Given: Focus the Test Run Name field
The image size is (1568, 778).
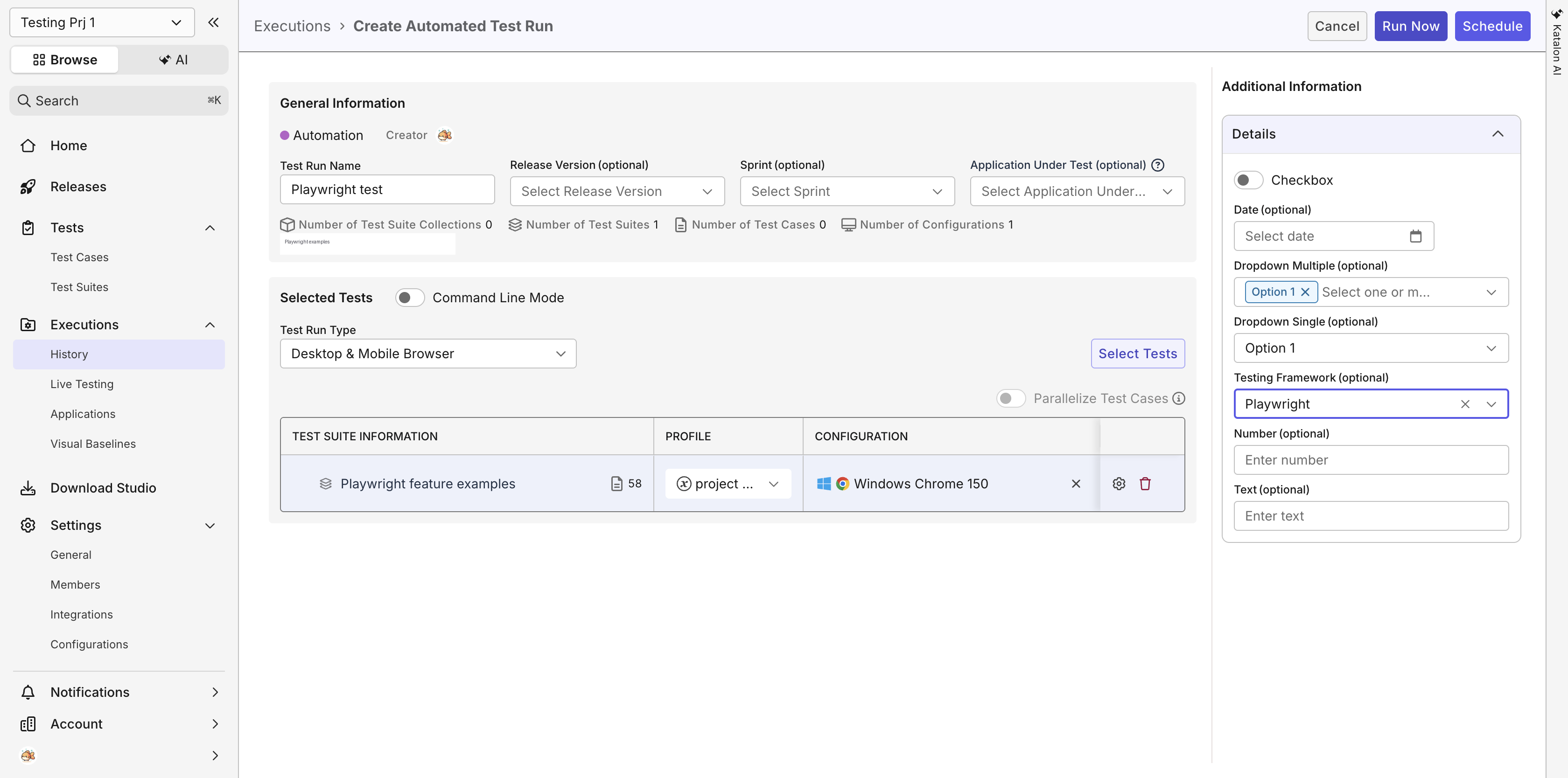Looking at the screenshot, I should [x=387, y=190].
